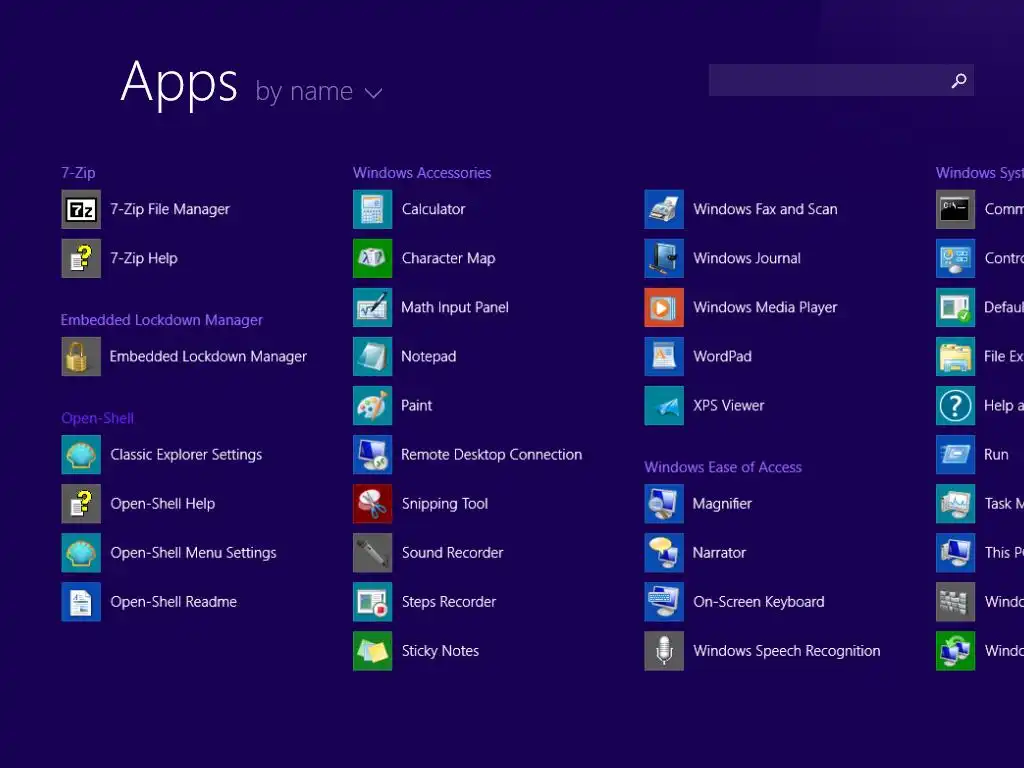
Task: Click the 'Steps Recorder' label
Action: (449, 601)
